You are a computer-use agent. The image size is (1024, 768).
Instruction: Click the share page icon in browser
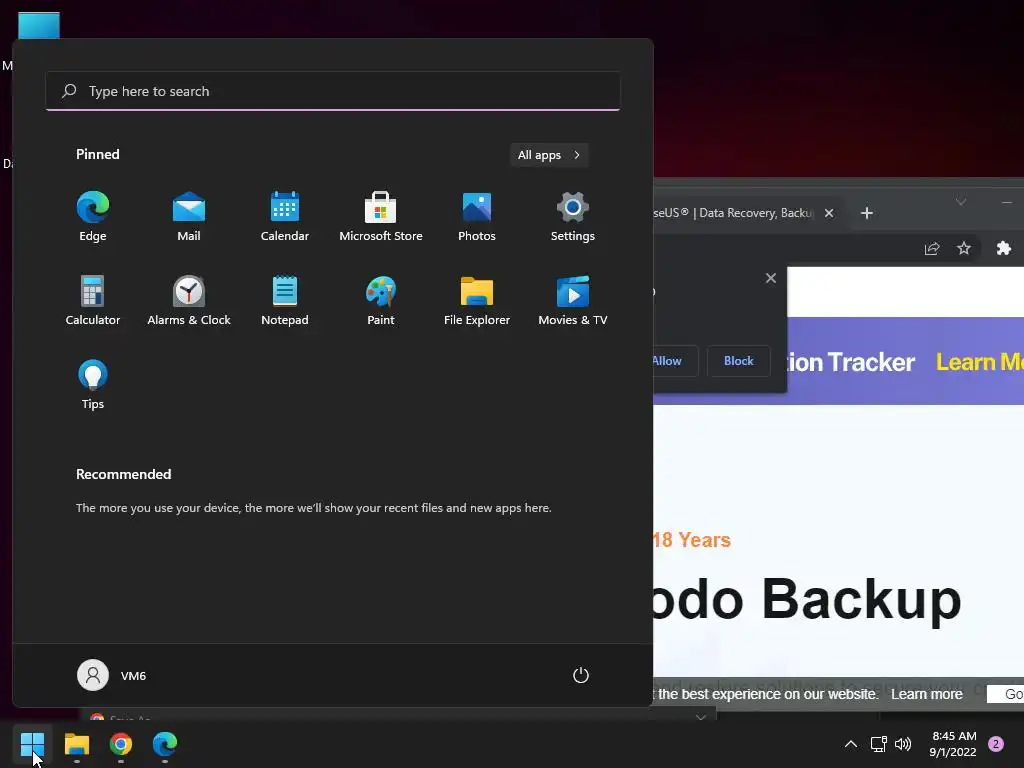[932, 248]
